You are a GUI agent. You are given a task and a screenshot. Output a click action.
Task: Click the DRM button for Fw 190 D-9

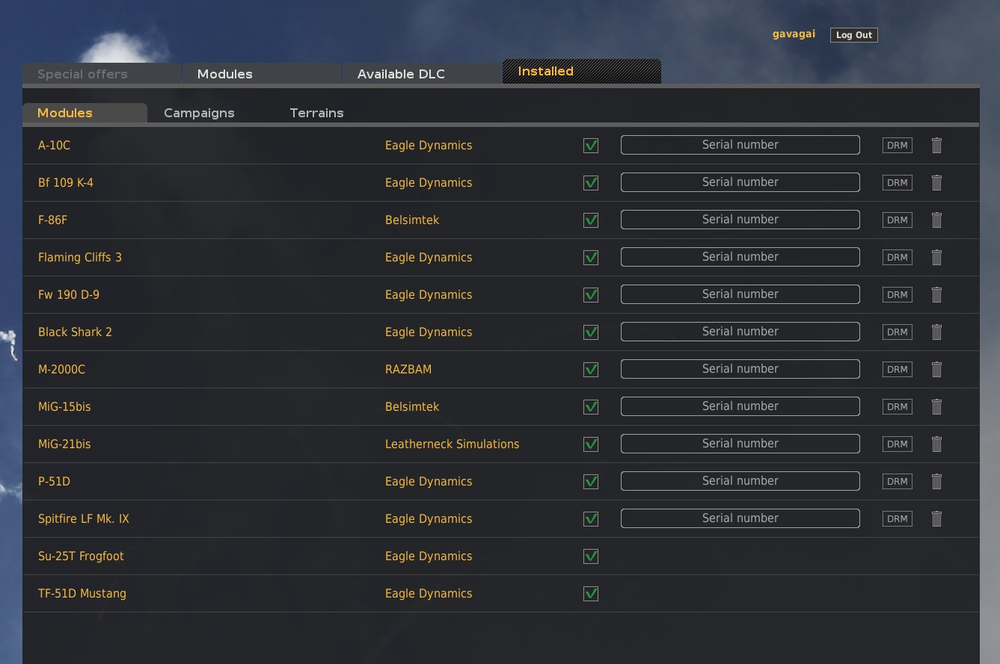tap(897, 295)
